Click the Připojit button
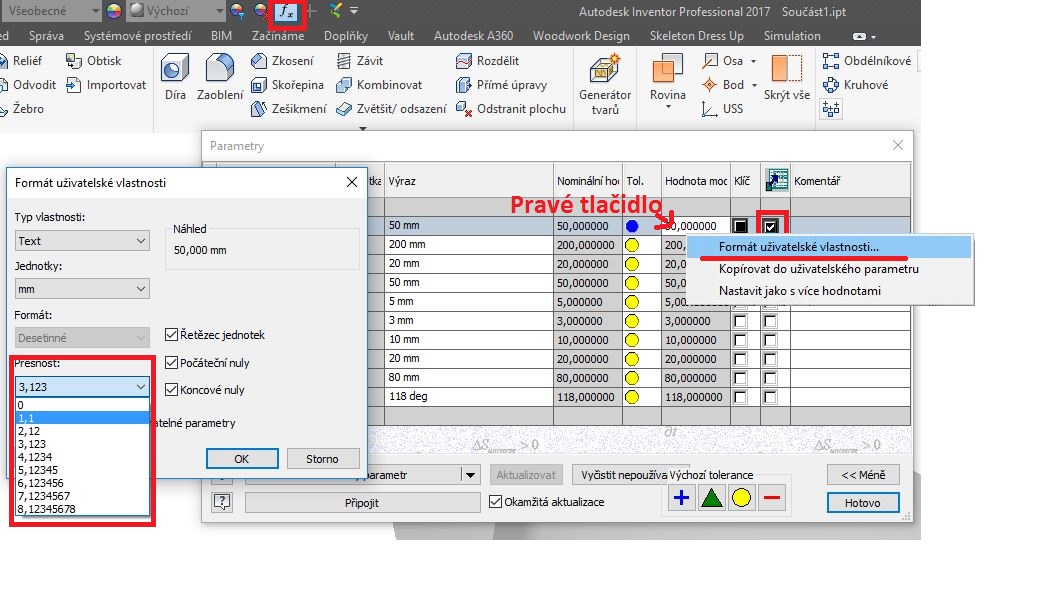1038x598 pixels. [x=362, y=503]
